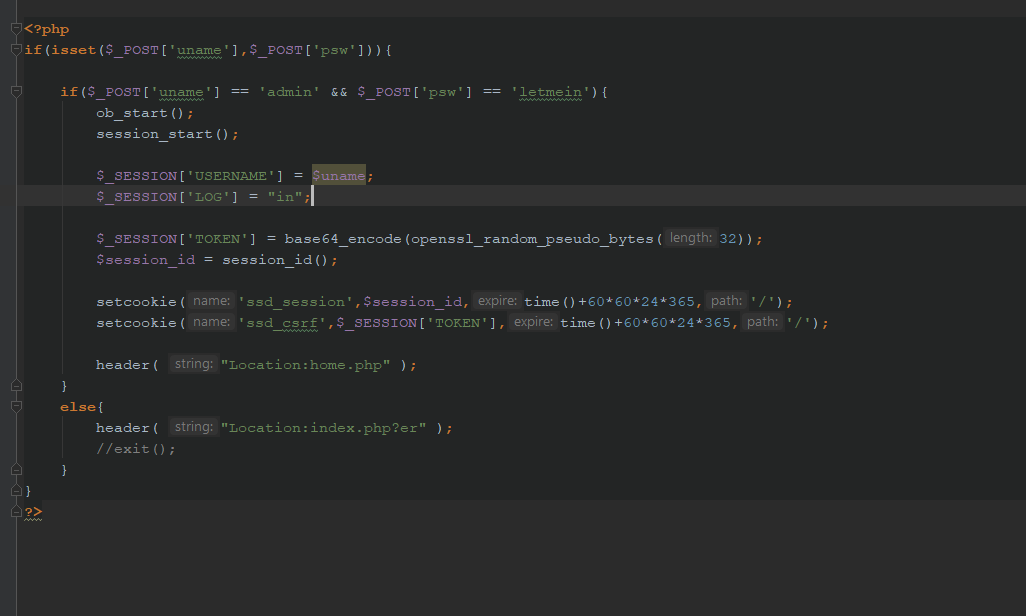Collapse the inner admin credentials if block
The height and width of the screenshot is (616, 1026).
pos(15,91)
